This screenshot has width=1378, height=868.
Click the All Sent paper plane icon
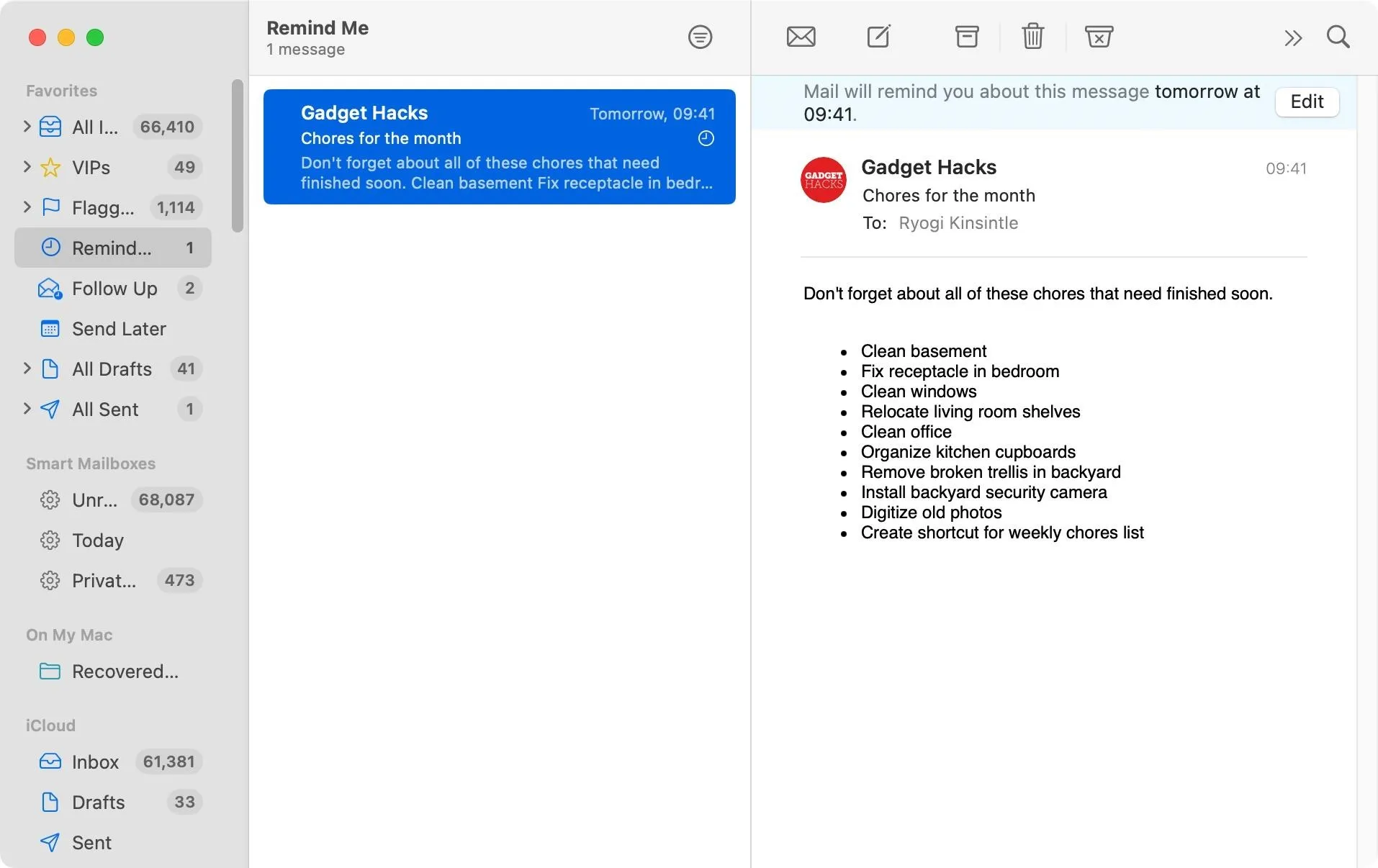click(x=50, y=410)
